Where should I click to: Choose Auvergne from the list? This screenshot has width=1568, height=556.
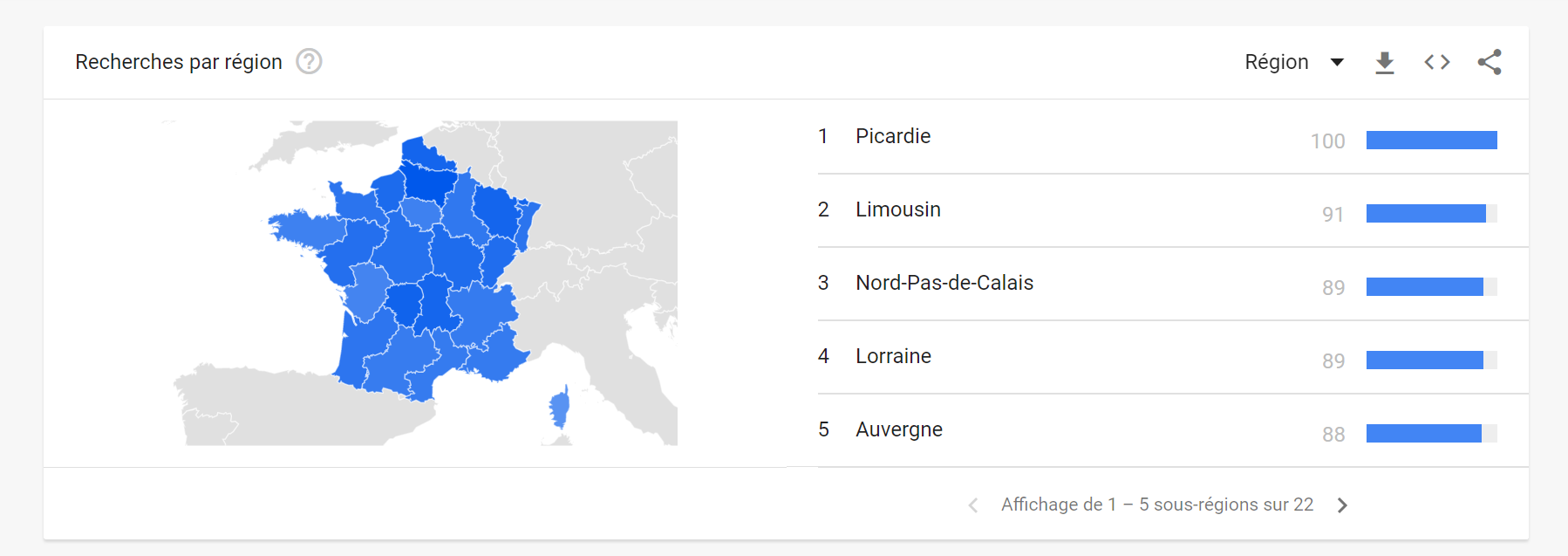coord(898,429)
